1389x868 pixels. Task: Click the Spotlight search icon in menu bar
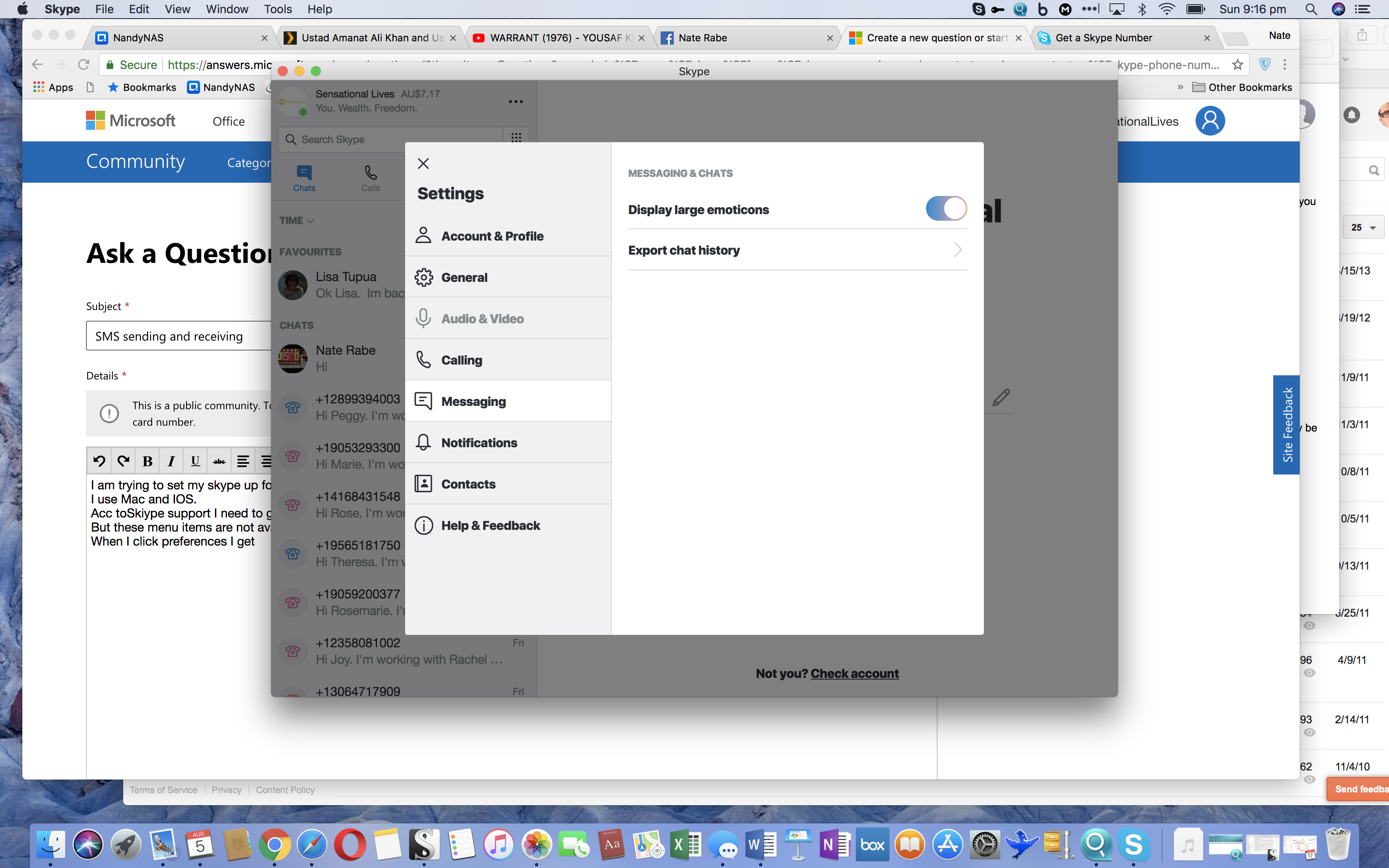(1311, 9)
